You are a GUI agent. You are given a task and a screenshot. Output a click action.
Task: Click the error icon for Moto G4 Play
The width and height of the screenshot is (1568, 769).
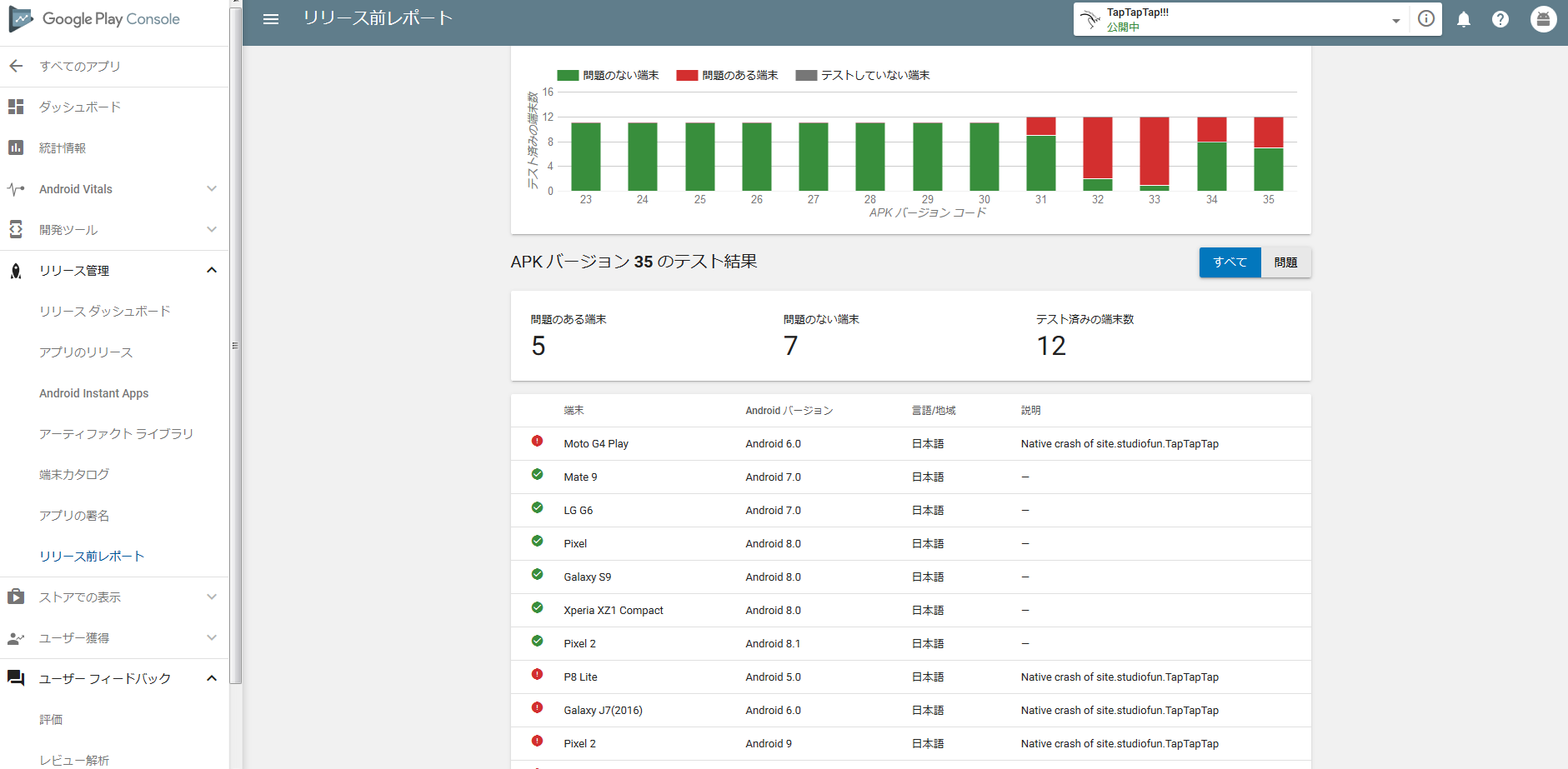[537, 442]
